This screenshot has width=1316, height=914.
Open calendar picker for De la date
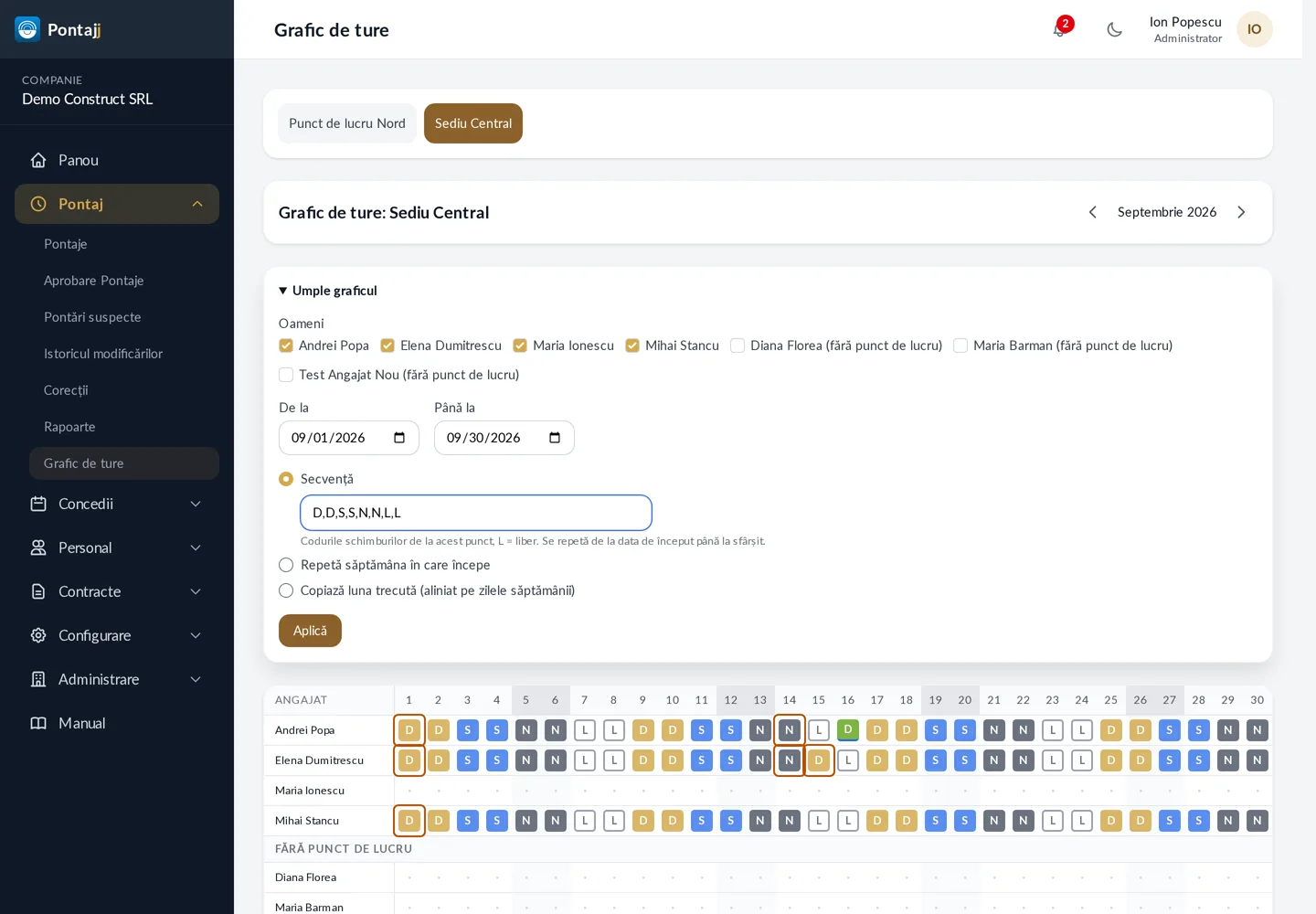(399, 438)
